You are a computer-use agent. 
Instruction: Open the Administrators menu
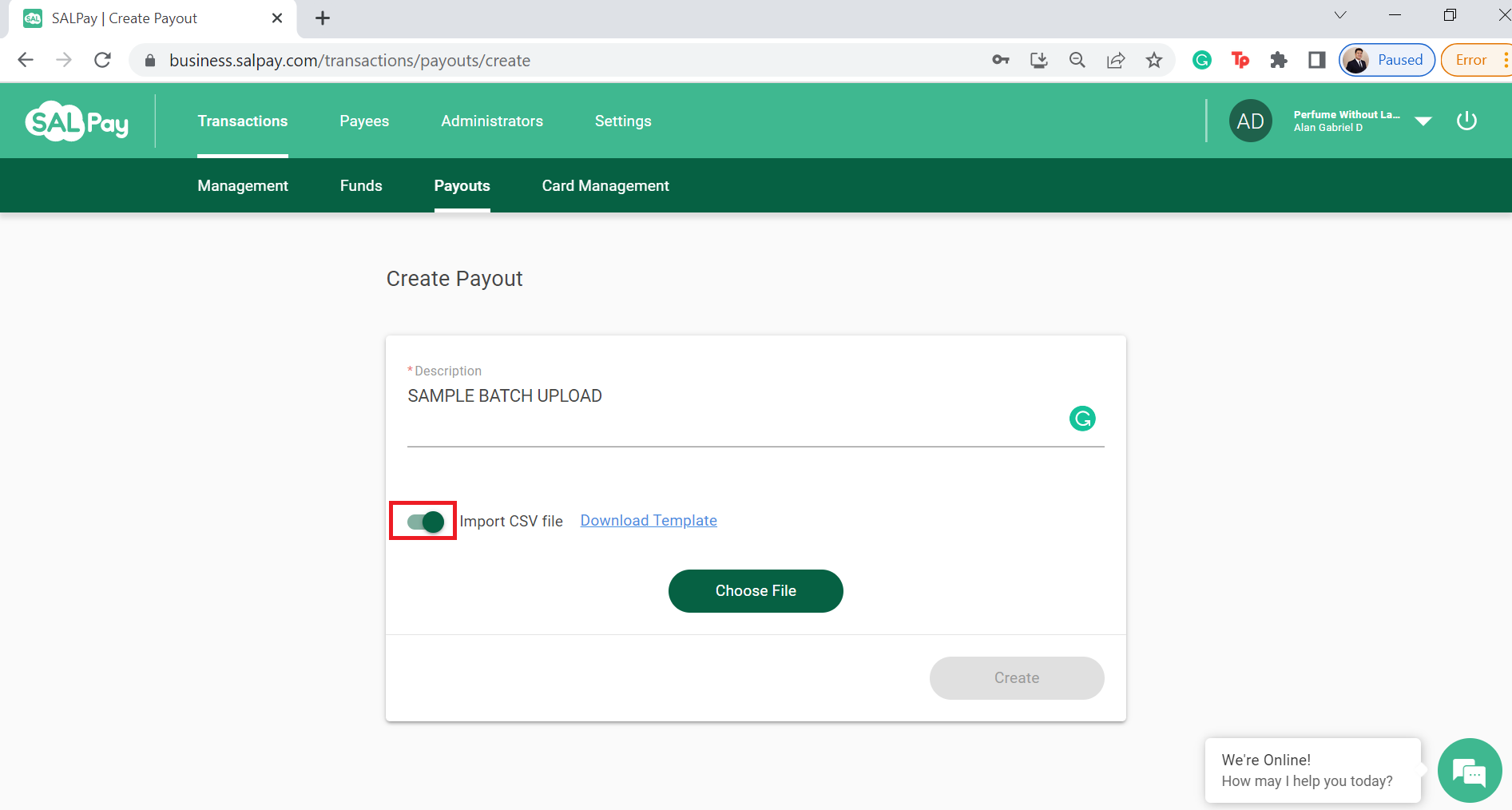point(492,121)
